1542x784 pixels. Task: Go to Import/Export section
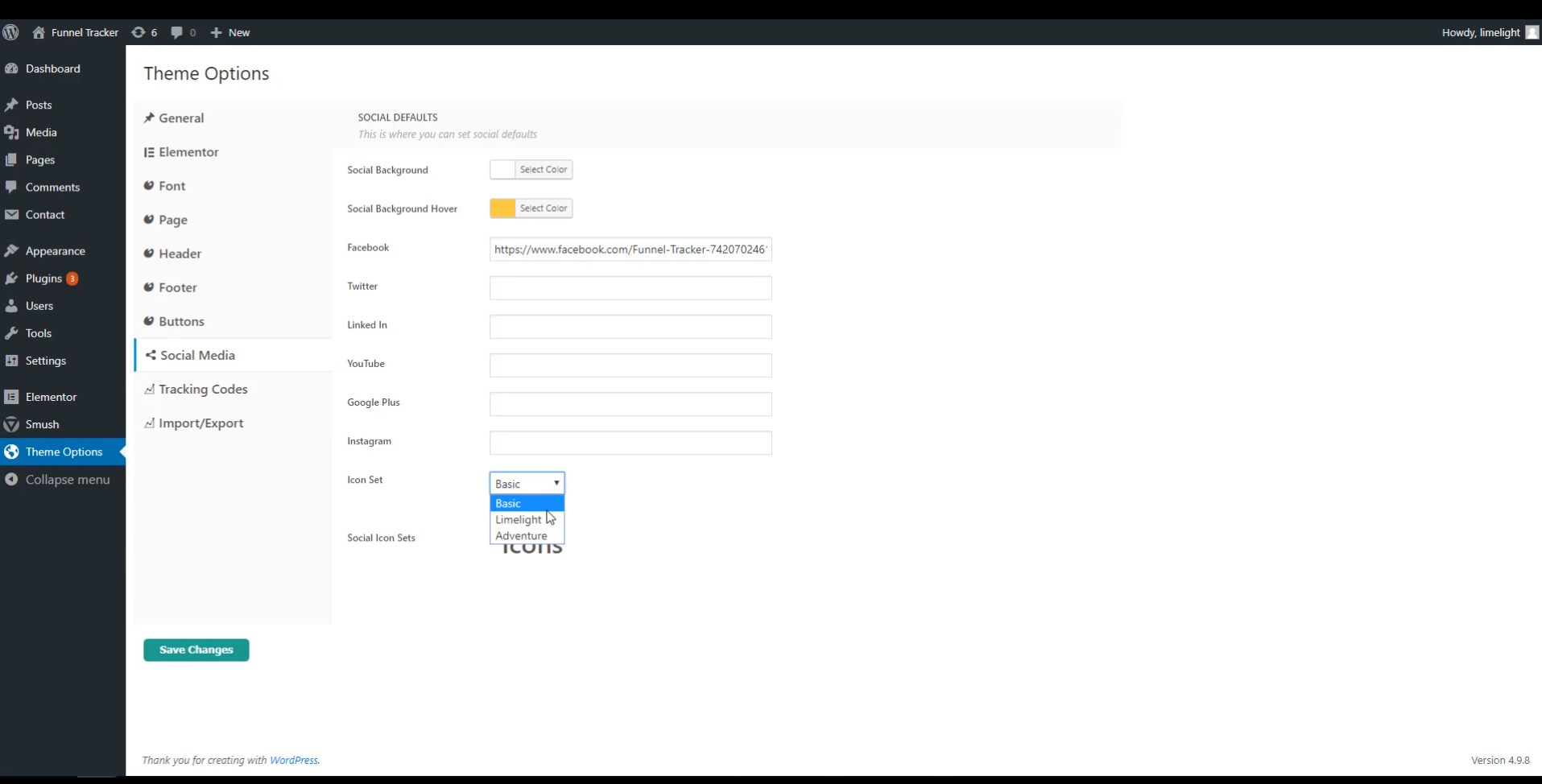tap(201, 423)
